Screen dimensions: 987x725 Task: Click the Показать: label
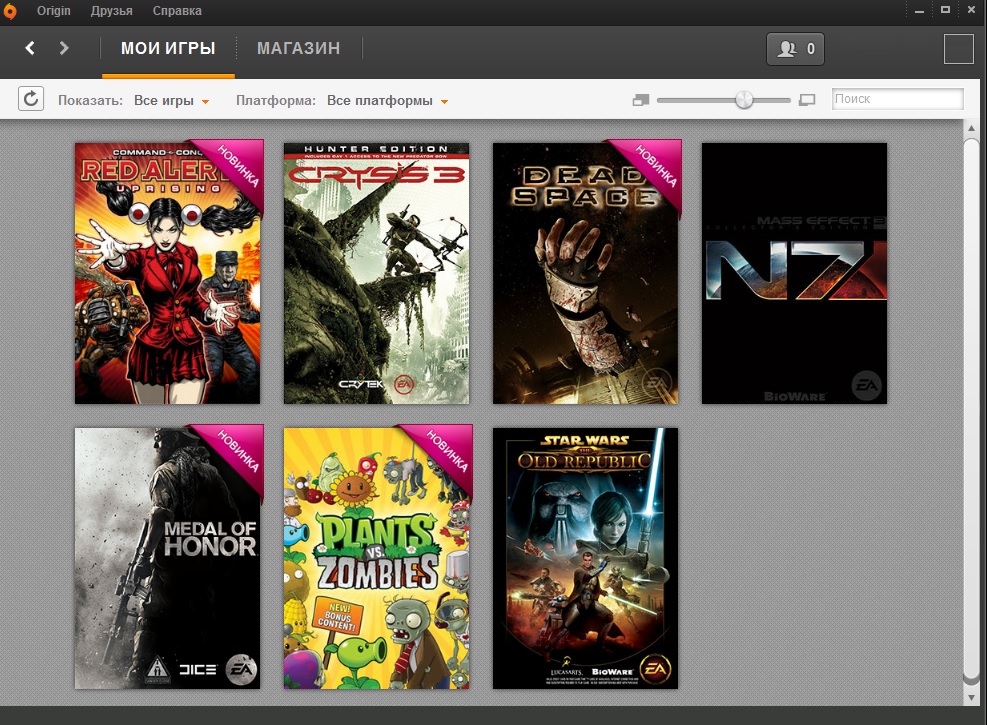[x=91, y=101]
